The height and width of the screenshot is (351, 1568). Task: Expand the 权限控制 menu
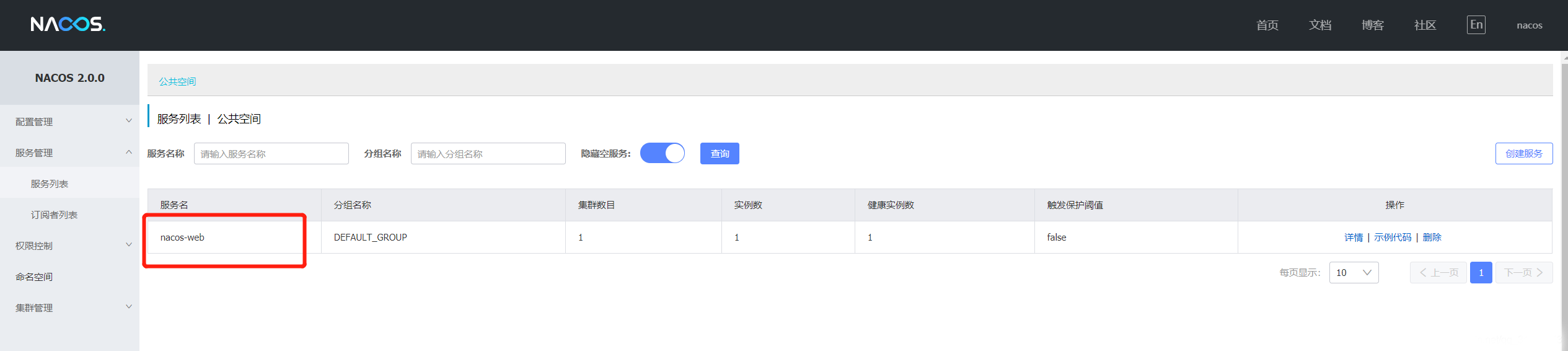point(69,246)
